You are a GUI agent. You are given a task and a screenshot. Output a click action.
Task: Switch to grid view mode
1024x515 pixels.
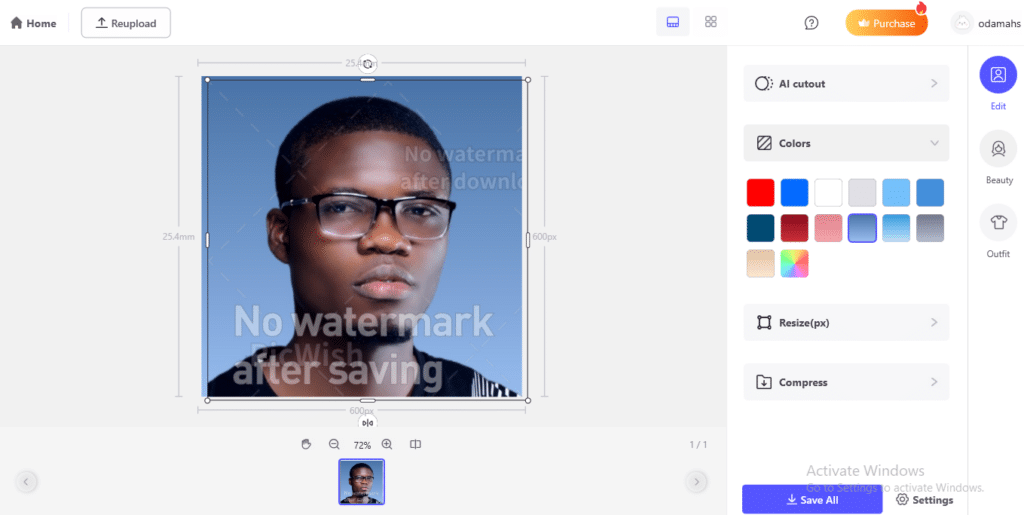[711, 22]
